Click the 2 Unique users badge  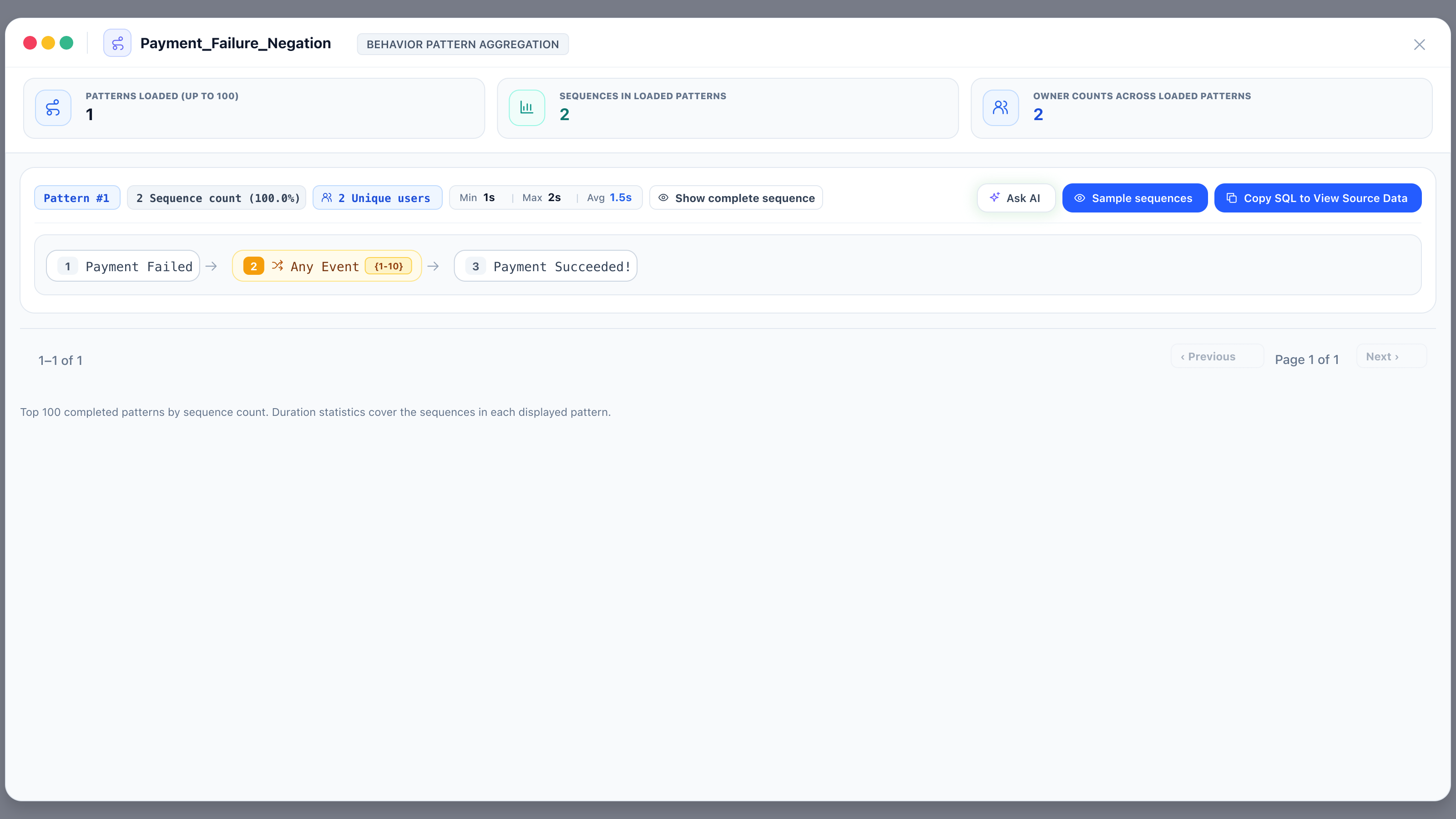pyautogui.click(x=377, y=198)
